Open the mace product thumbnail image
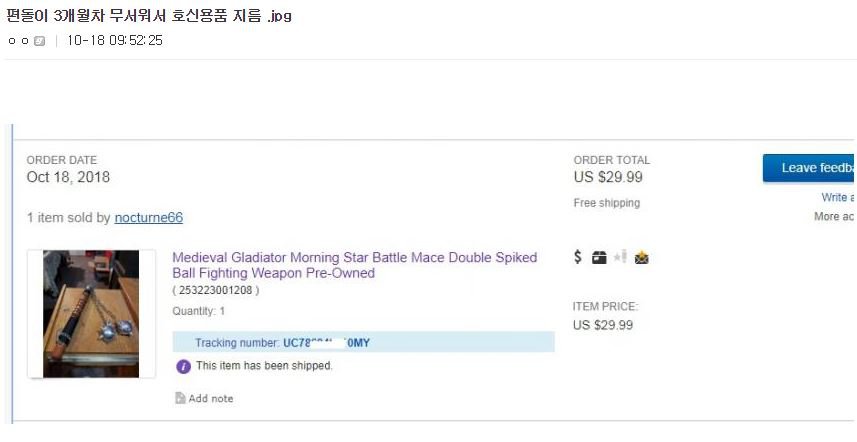 (x=91, y=314)
